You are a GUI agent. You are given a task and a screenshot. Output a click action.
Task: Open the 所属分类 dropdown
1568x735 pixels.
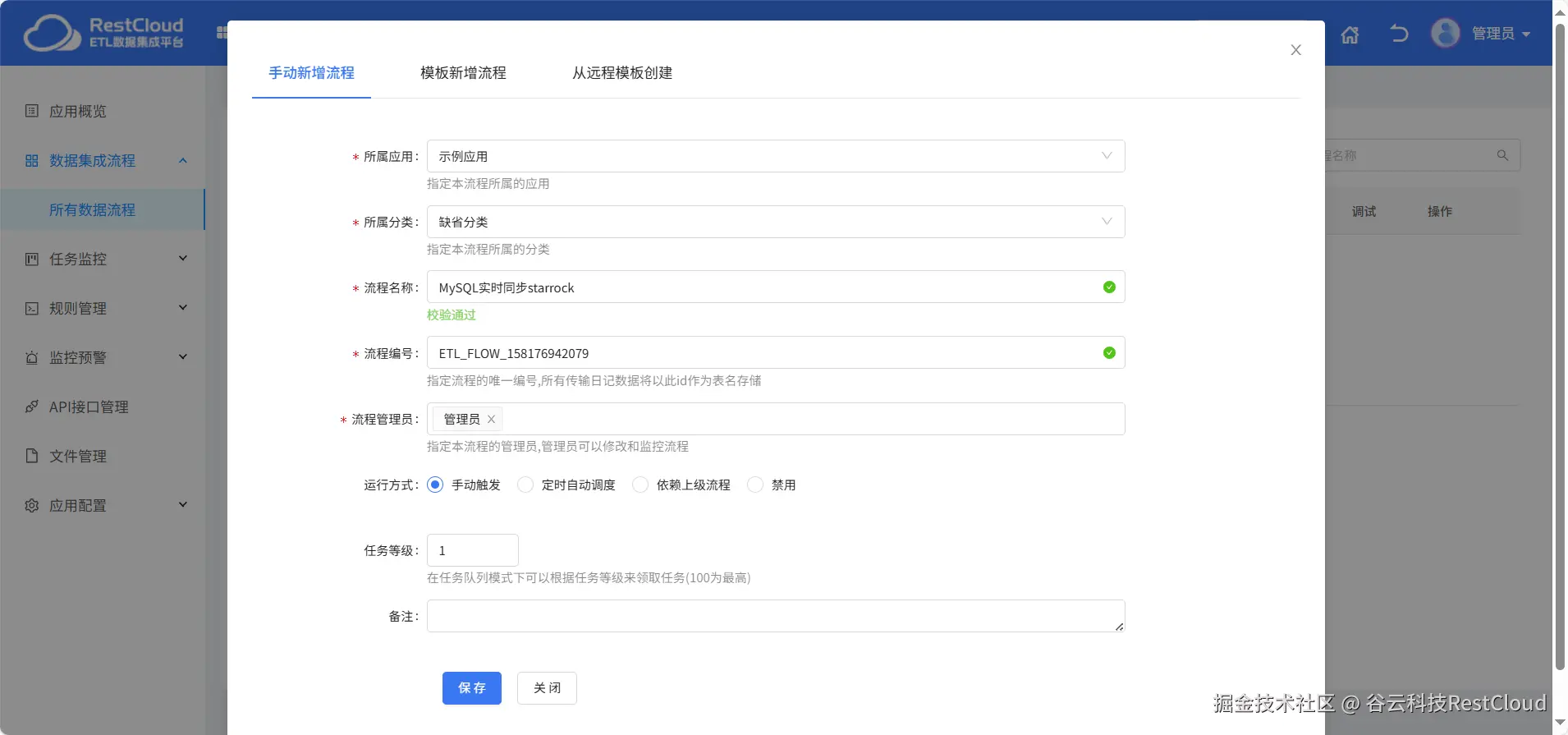tap(776, 222)
